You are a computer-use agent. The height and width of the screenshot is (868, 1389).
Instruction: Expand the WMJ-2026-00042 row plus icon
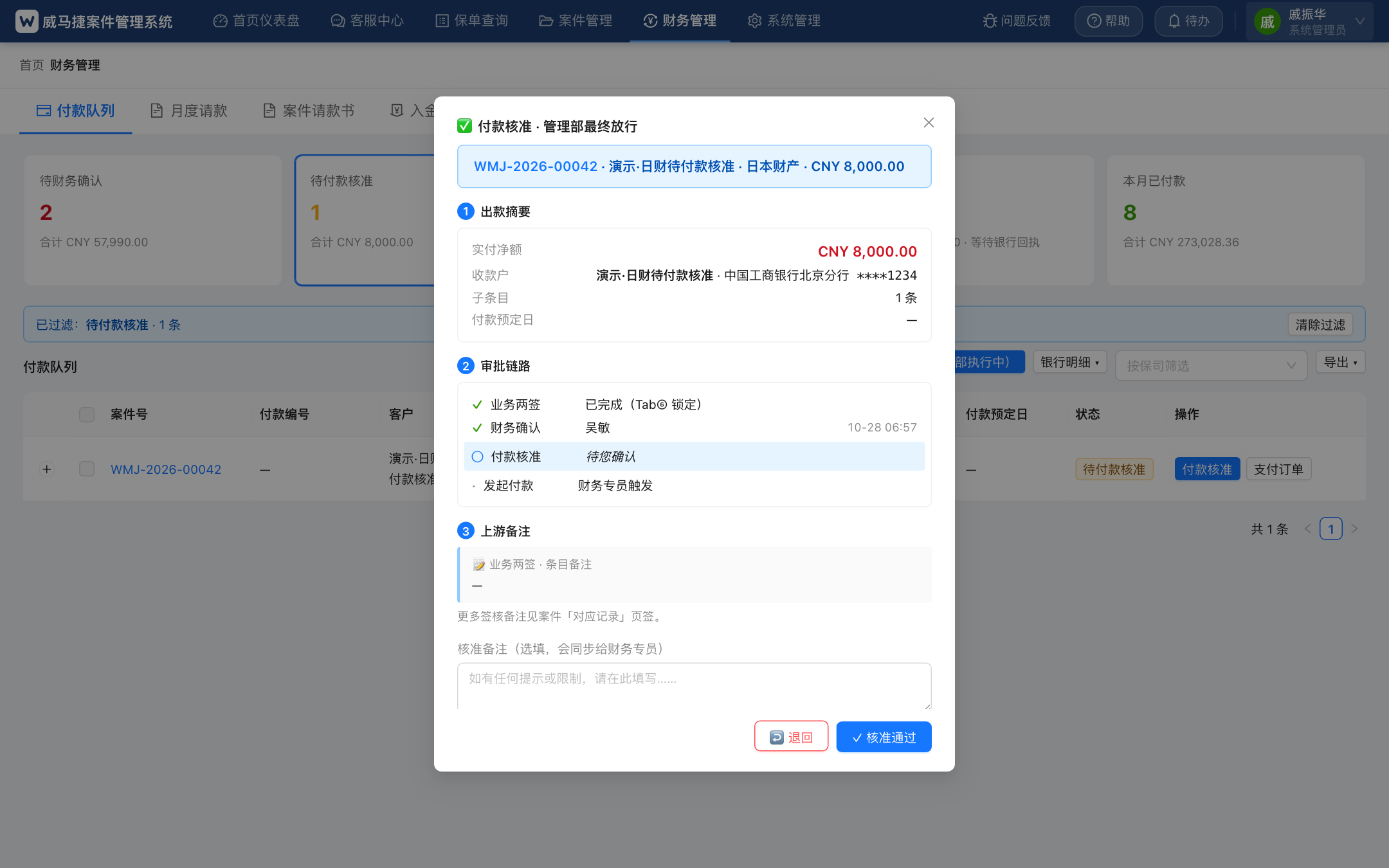[46, 469]
